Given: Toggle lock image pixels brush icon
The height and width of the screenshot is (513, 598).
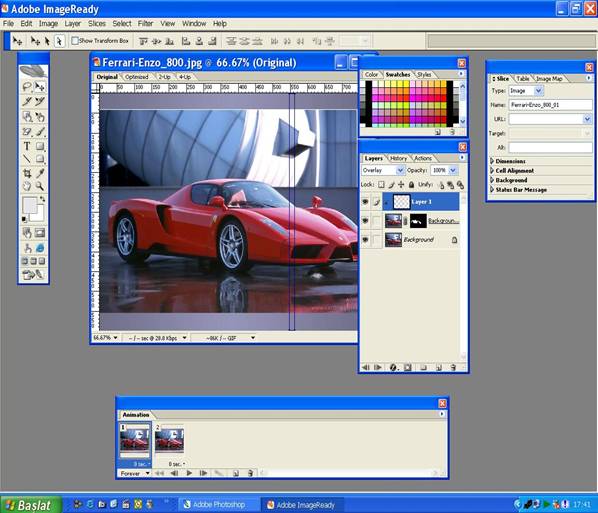Looking at the screenshot, I should tap(391, 185).
